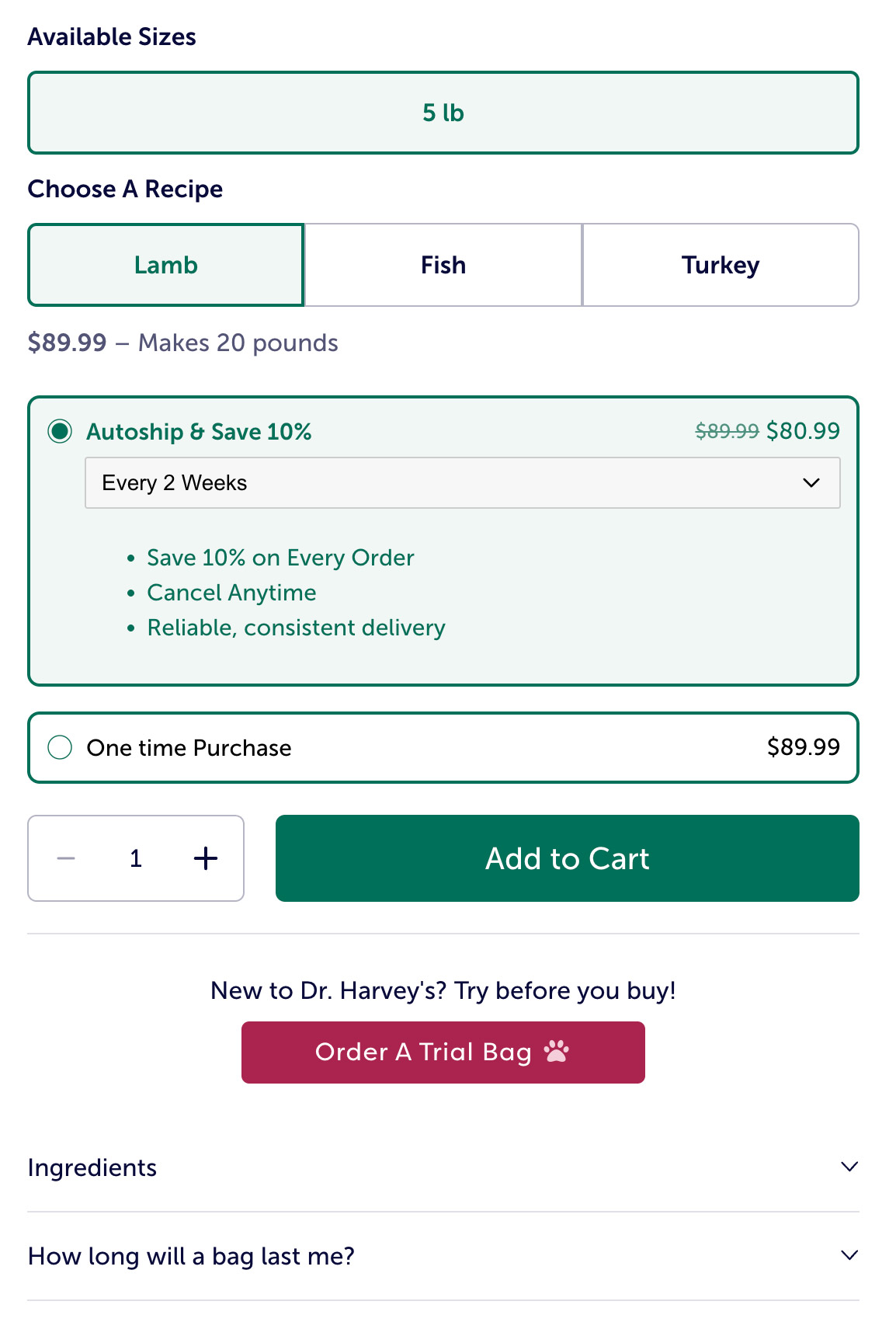Select the 5 lb size option

pyautogui.click(x=443, y=113)
